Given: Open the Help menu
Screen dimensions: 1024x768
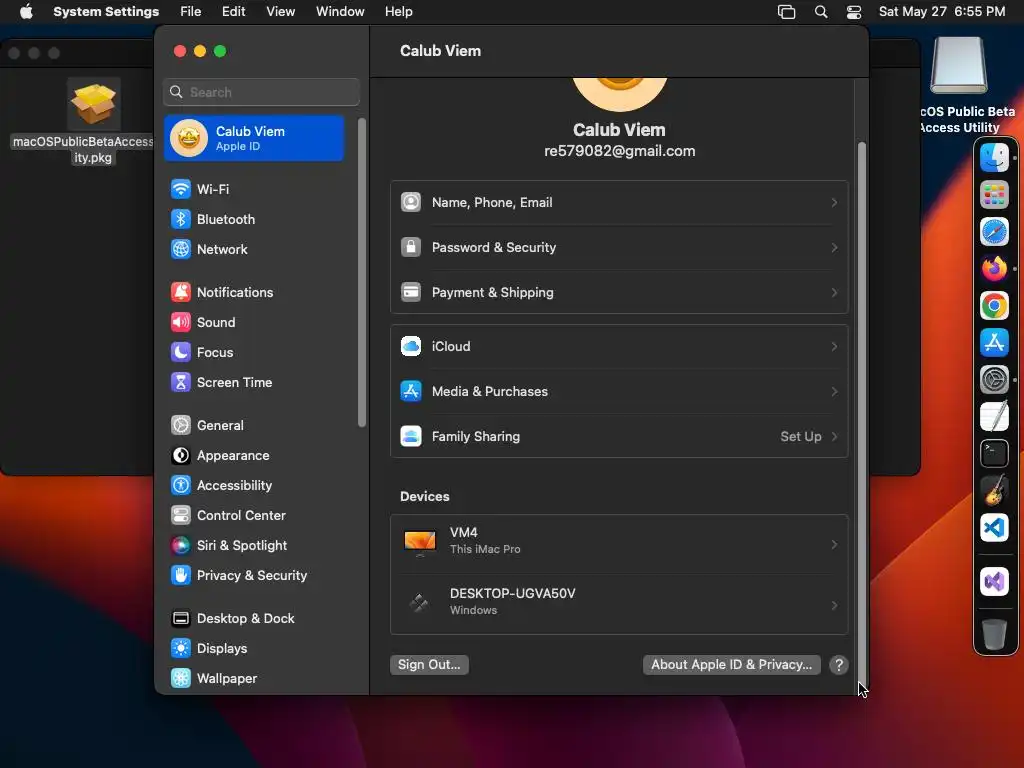Looking at the screenshot, I should [x=398, y=12].
